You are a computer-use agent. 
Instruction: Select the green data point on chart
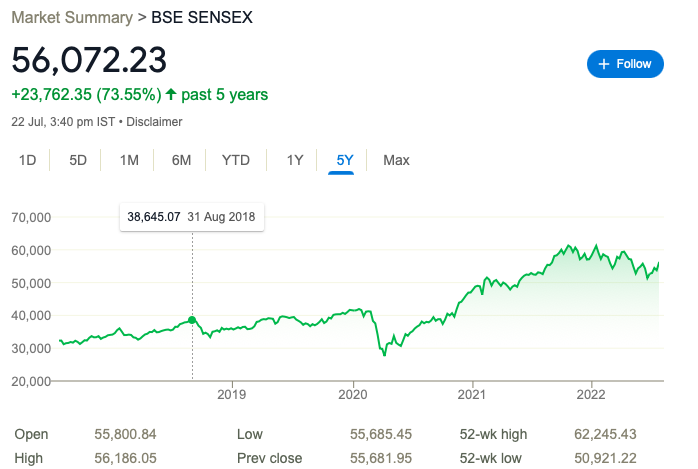(192, 320)
